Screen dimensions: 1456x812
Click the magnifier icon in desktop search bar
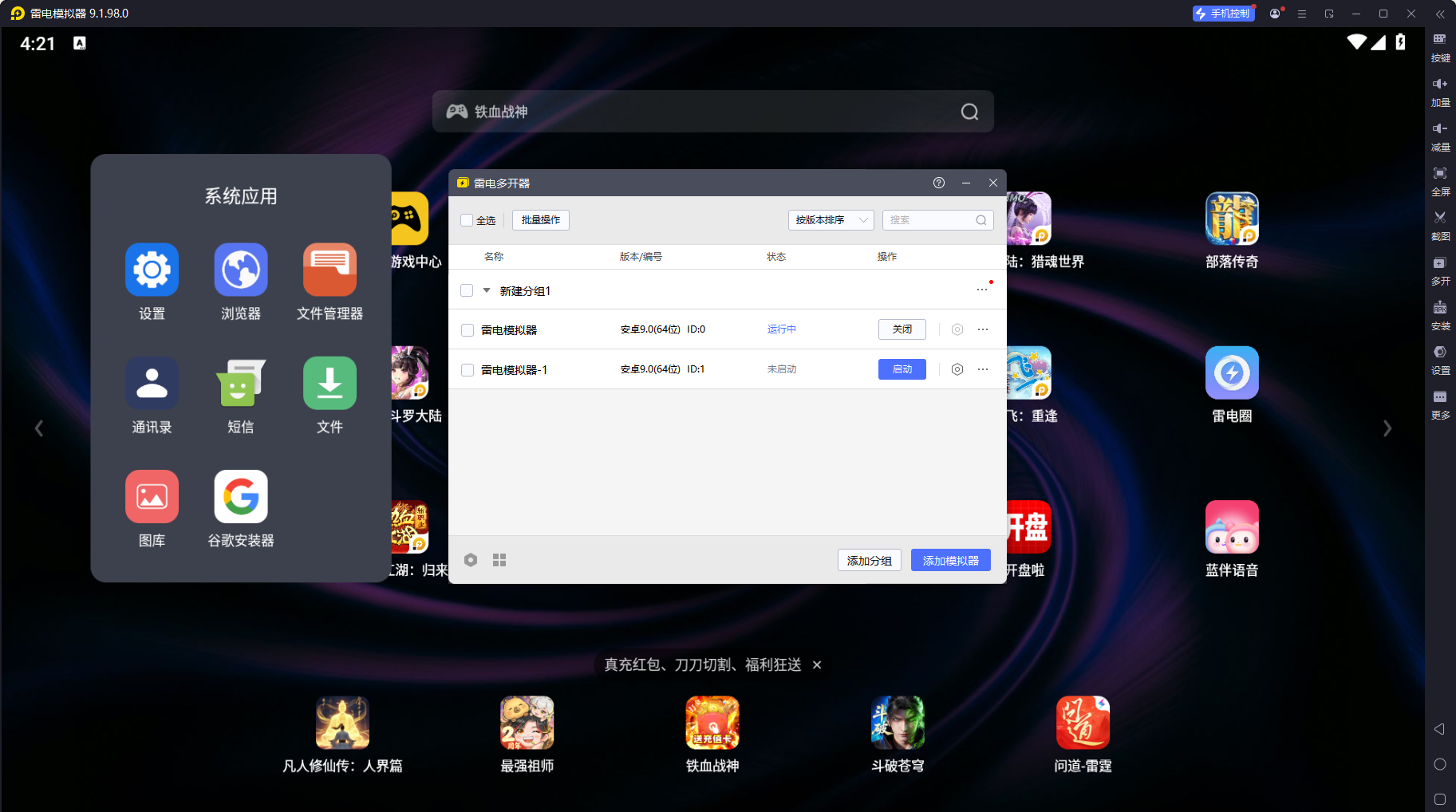[x=969, y=112]
